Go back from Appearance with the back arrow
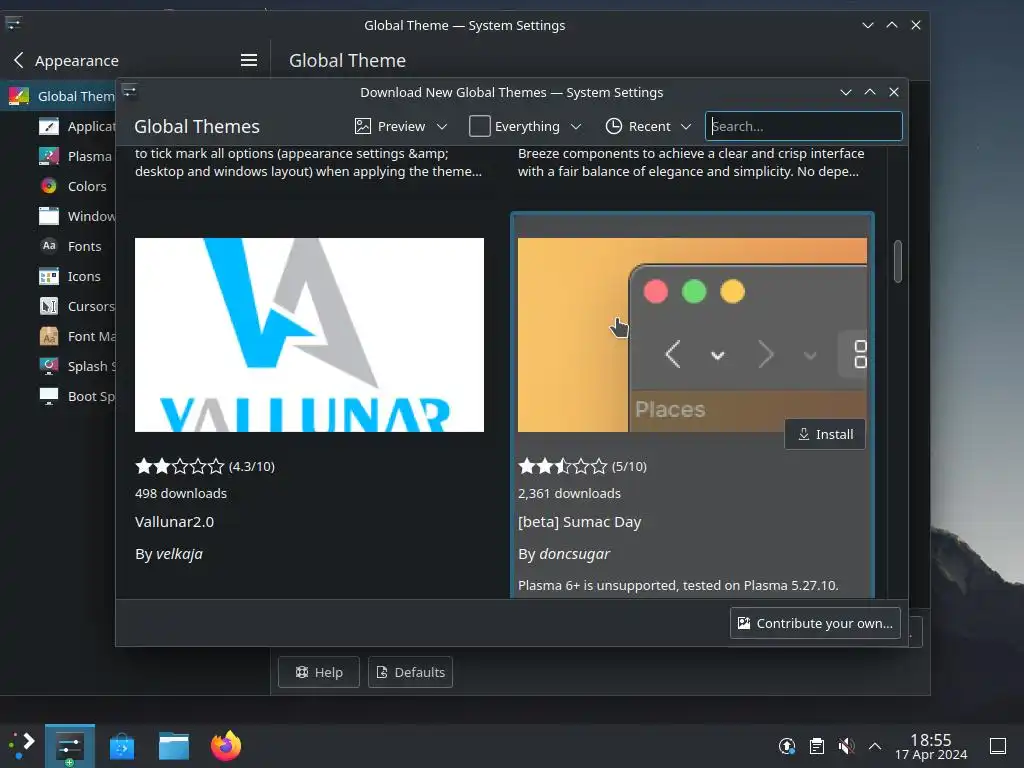This screenshot has height=768, width=1024. 18,61
